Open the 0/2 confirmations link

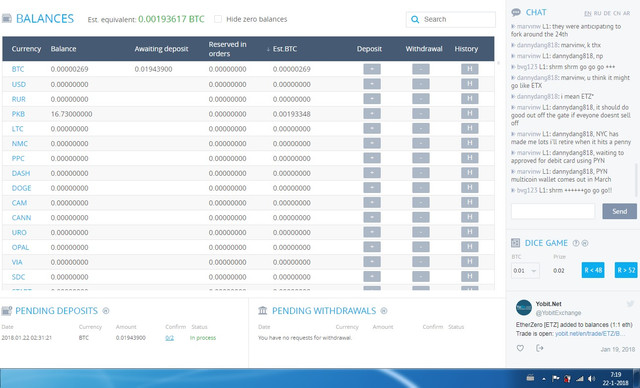click(169, 338)
